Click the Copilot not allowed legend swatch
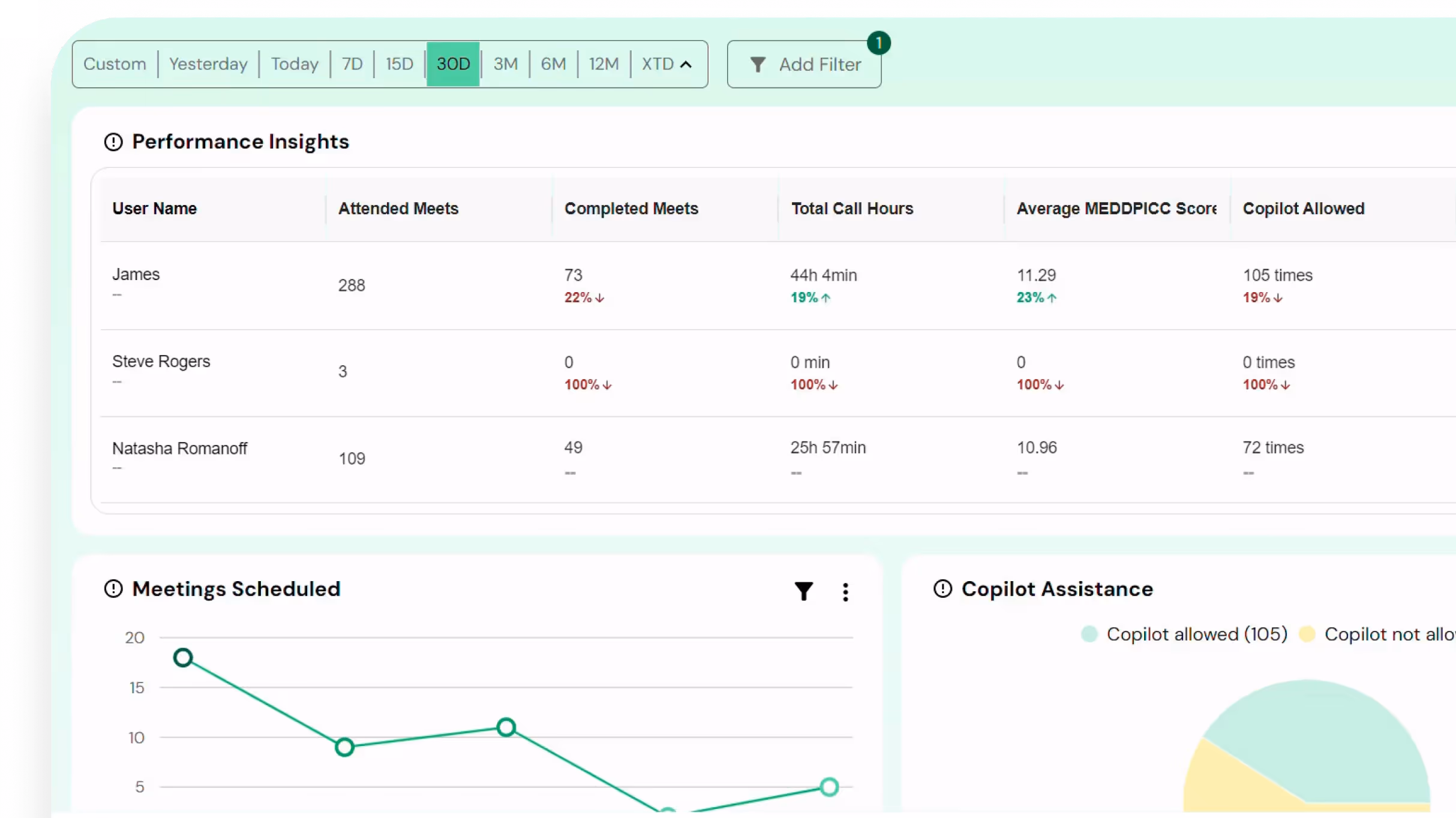The height and width of the screenshot is (818, 1456). click(1307, 634)
